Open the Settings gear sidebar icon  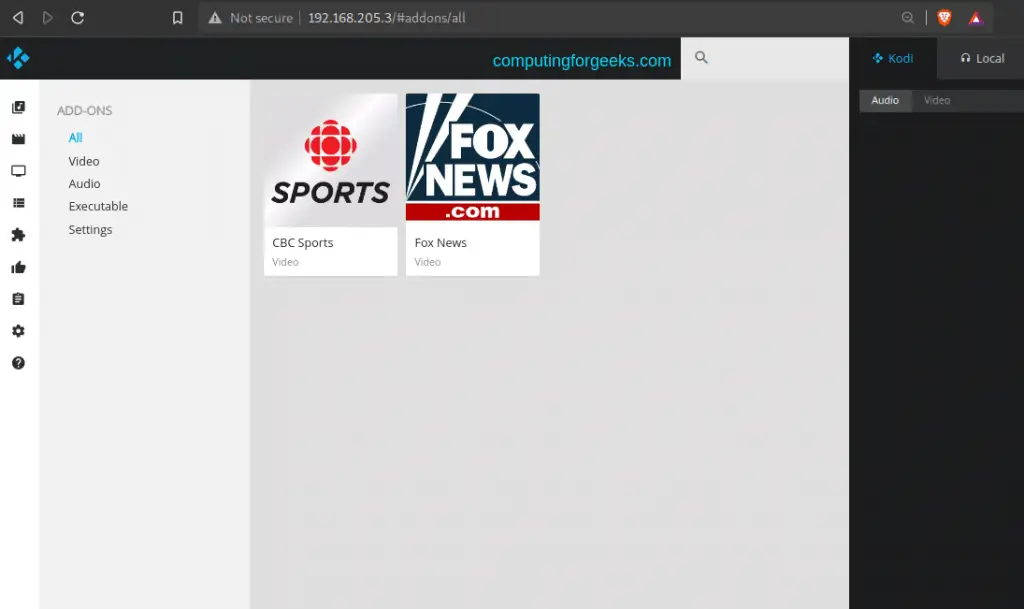coord(18,331)
